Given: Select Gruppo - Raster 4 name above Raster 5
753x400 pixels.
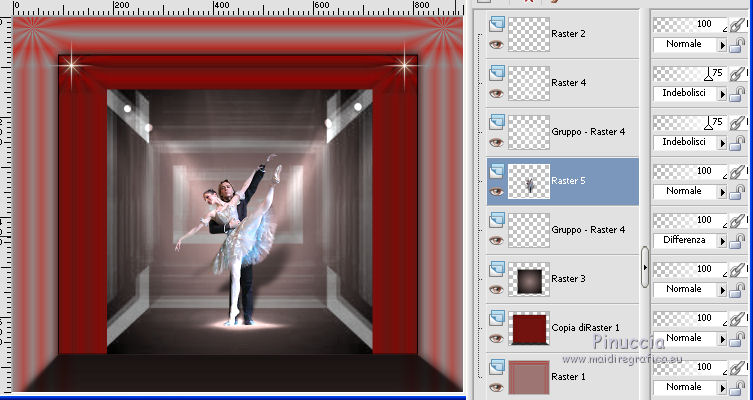Looking at the screenshot, I should pos(588,132).
